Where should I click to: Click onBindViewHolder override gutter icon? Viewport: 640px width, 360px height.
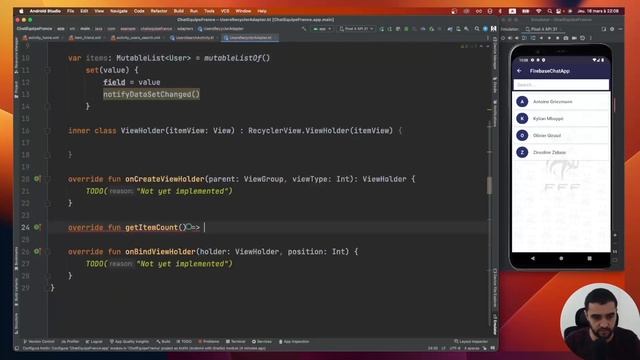point(37,251)
